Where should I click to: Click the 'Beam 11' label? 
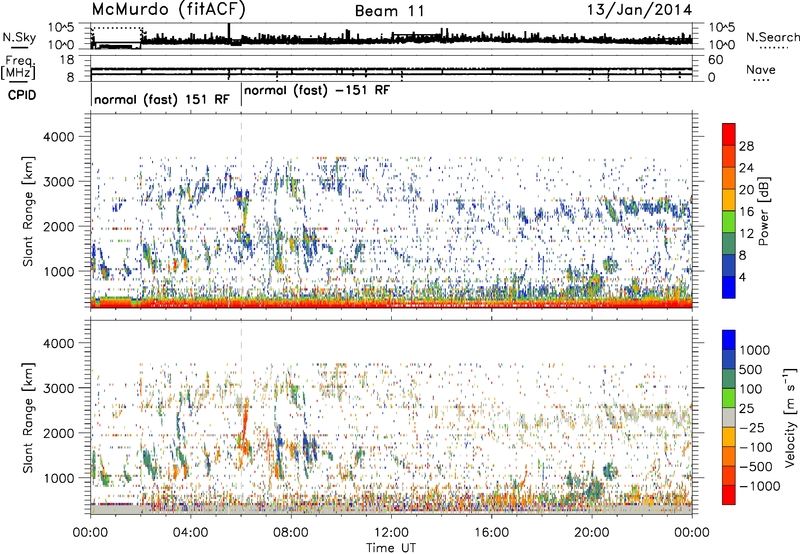389,11
